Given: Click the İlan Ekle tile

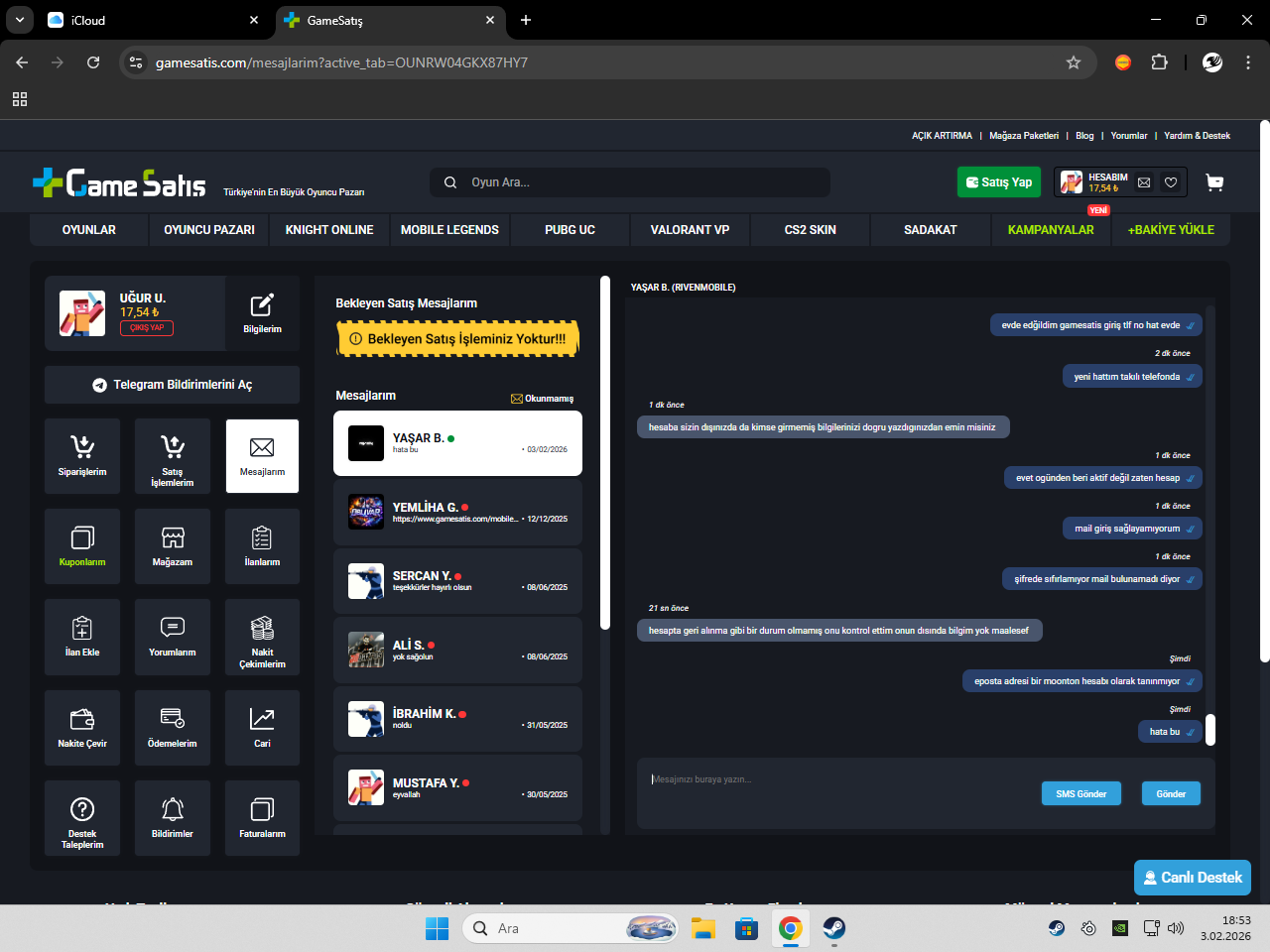Looking at the screenshot, I should (x=82, y=637).
